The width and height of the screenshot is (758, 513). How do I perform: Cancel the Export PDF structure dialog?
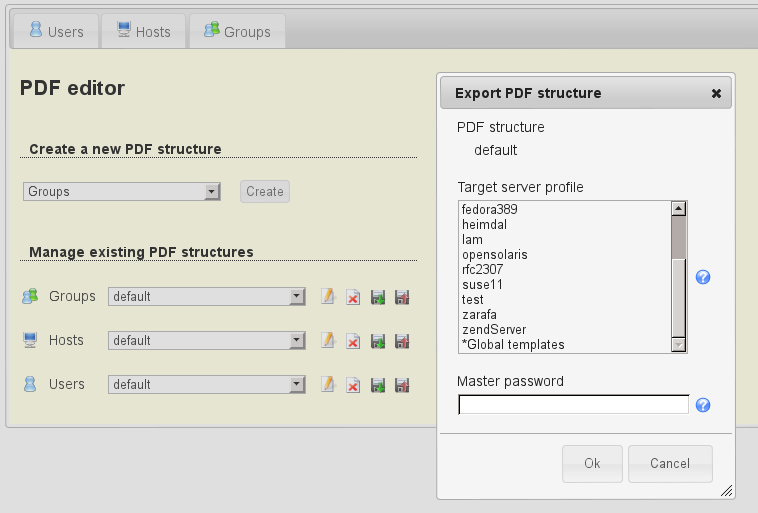(x=670, y=464)
